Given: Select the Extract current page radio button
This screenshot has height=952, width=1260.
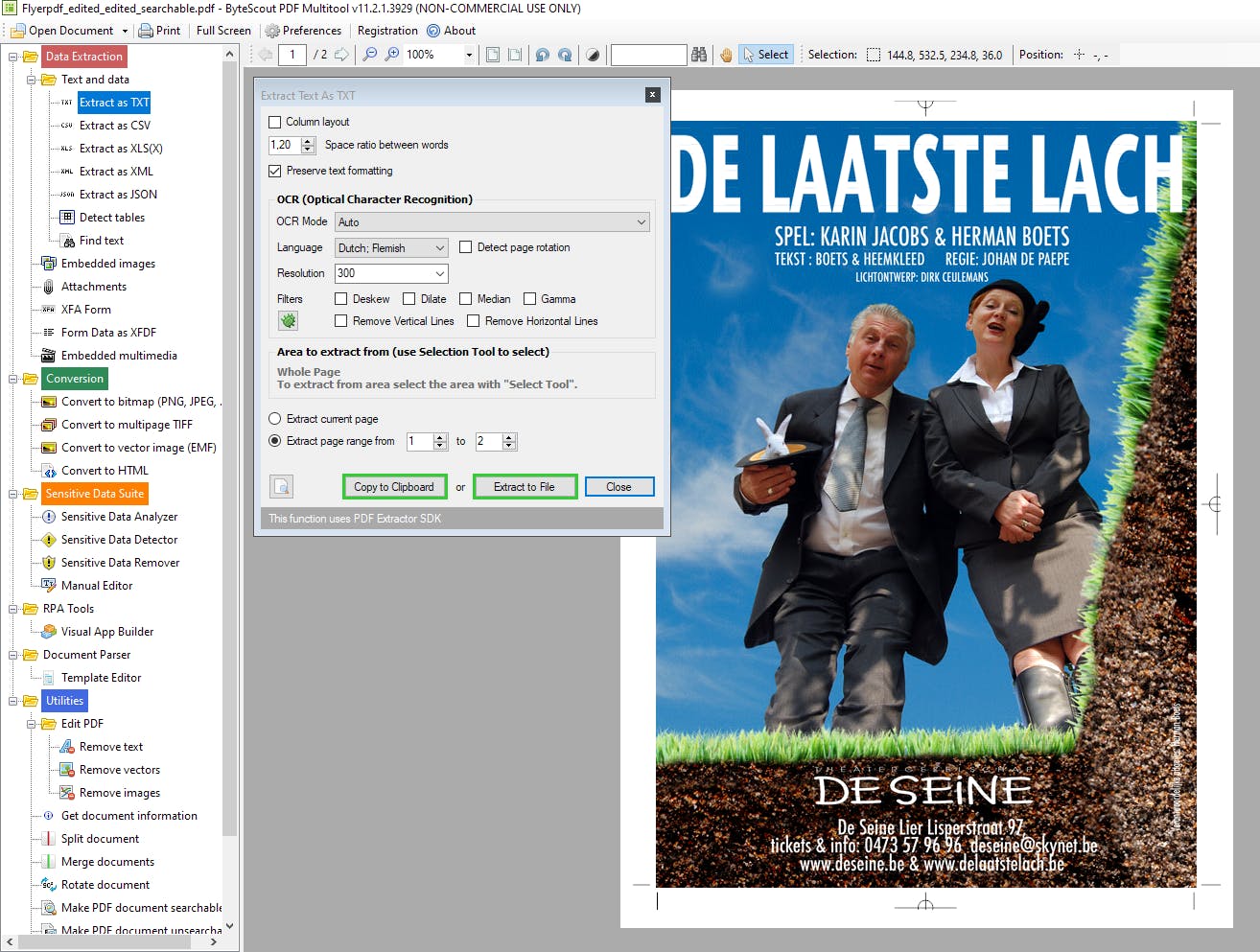Looking at the screenshot, I should pyautogui.click(x=275, y=419).
